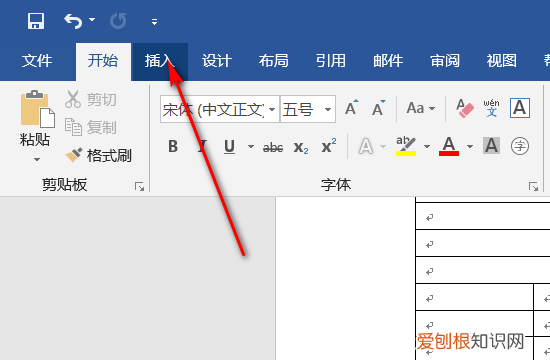Toggle Italic formatting

[202, 146]
